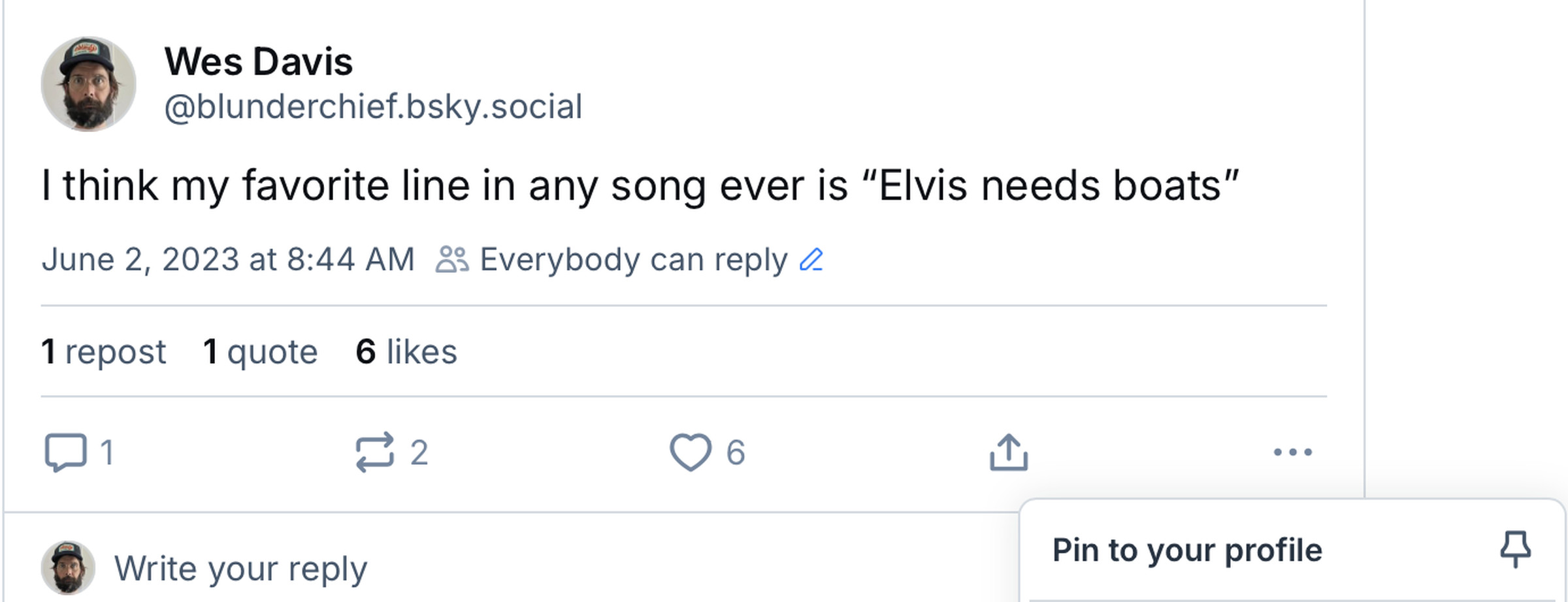Screen dimensions: 1568x602
Task: View who reposted via "1 repost"
Action: point(103,351)
